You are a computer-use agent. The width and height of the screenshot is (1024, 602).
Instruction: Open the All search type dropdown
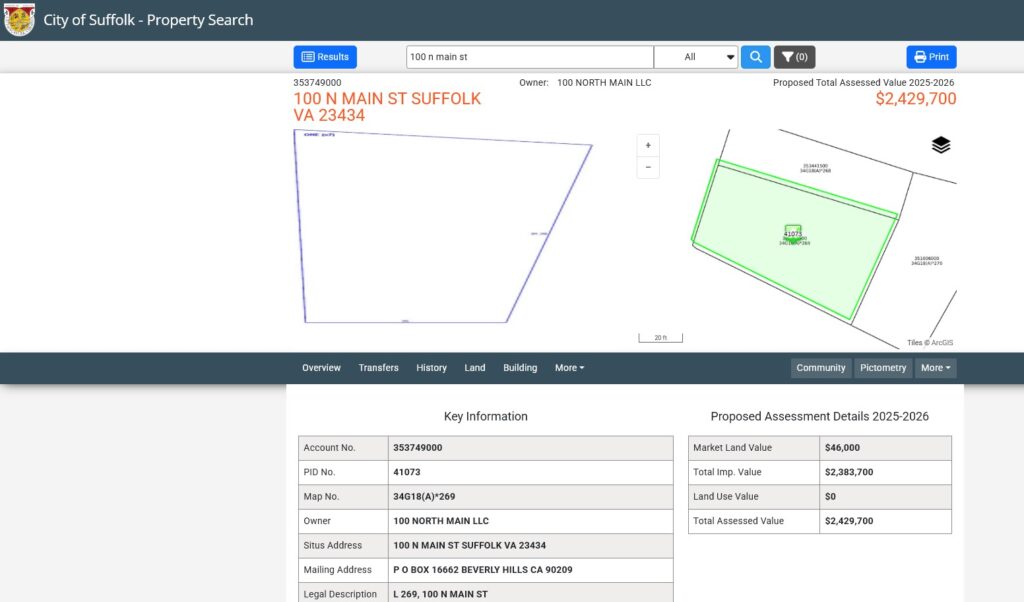coord(696,57)
